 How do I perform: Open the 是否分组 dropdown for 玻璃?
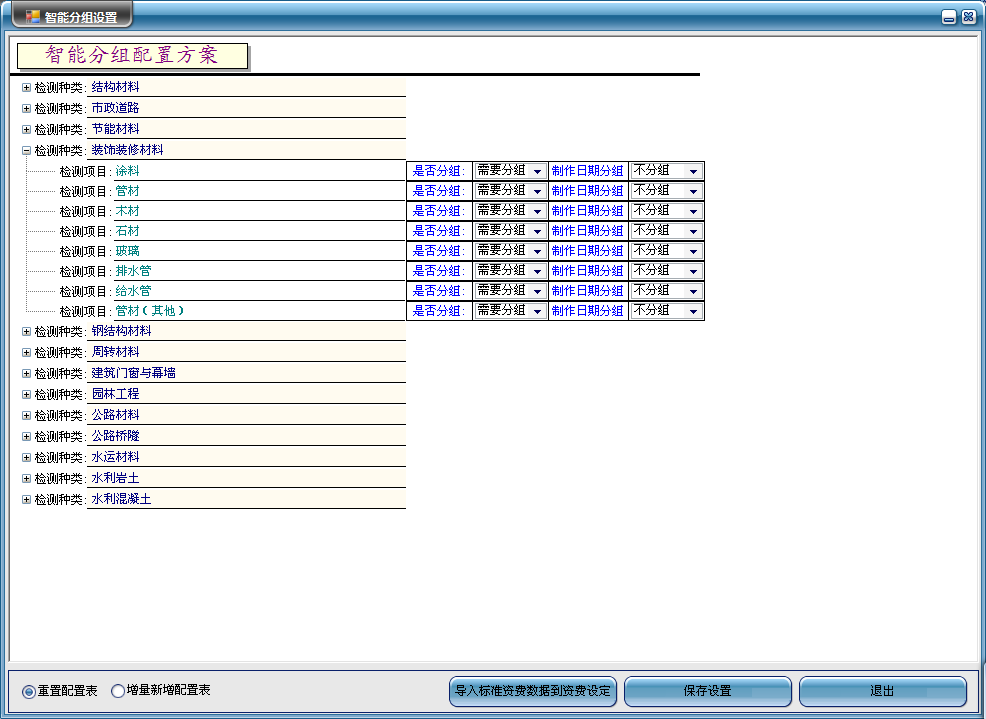[537, 251]
